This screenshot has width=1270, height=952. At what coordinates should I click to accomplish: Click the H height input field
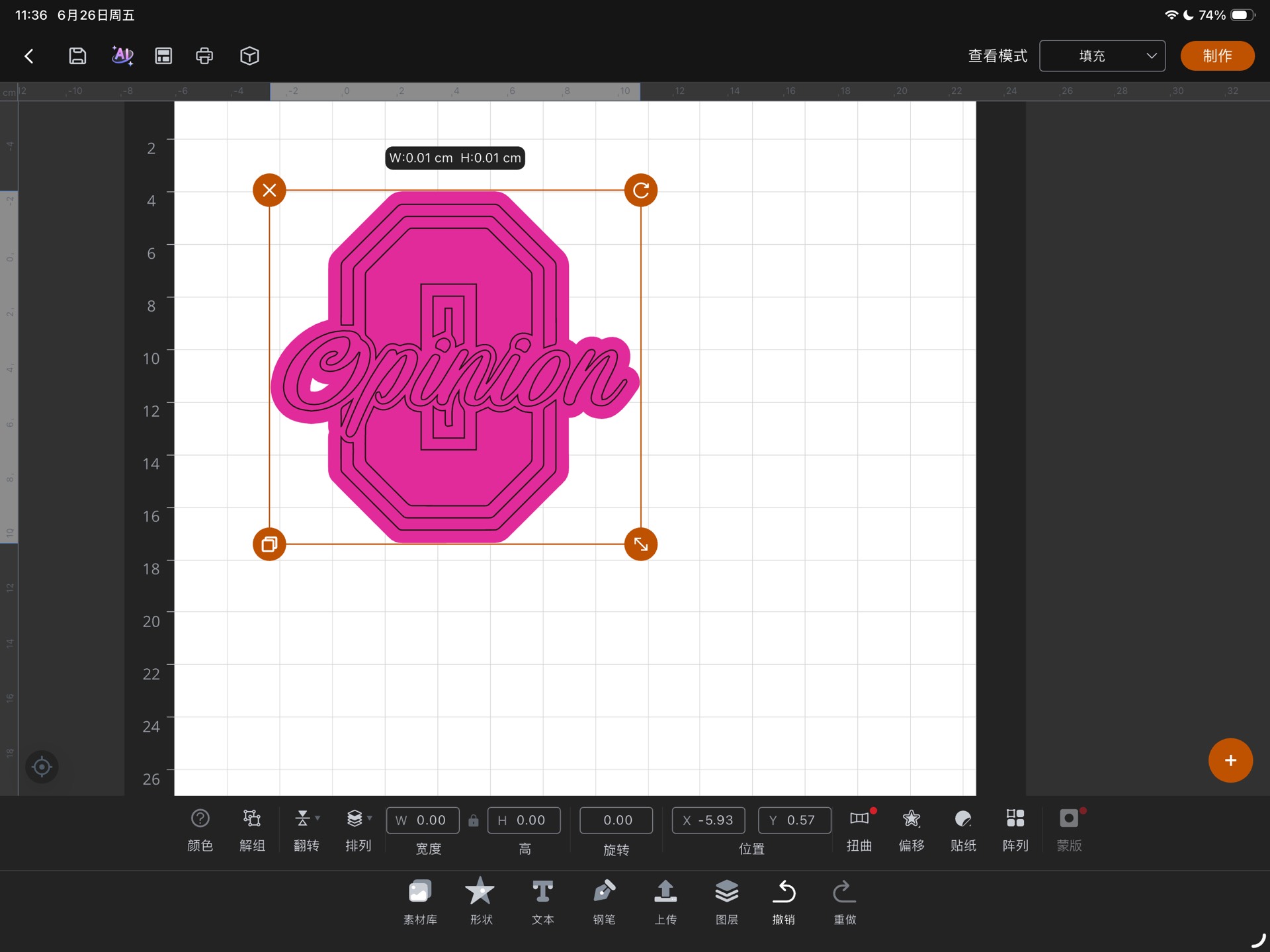pos(524,820)
